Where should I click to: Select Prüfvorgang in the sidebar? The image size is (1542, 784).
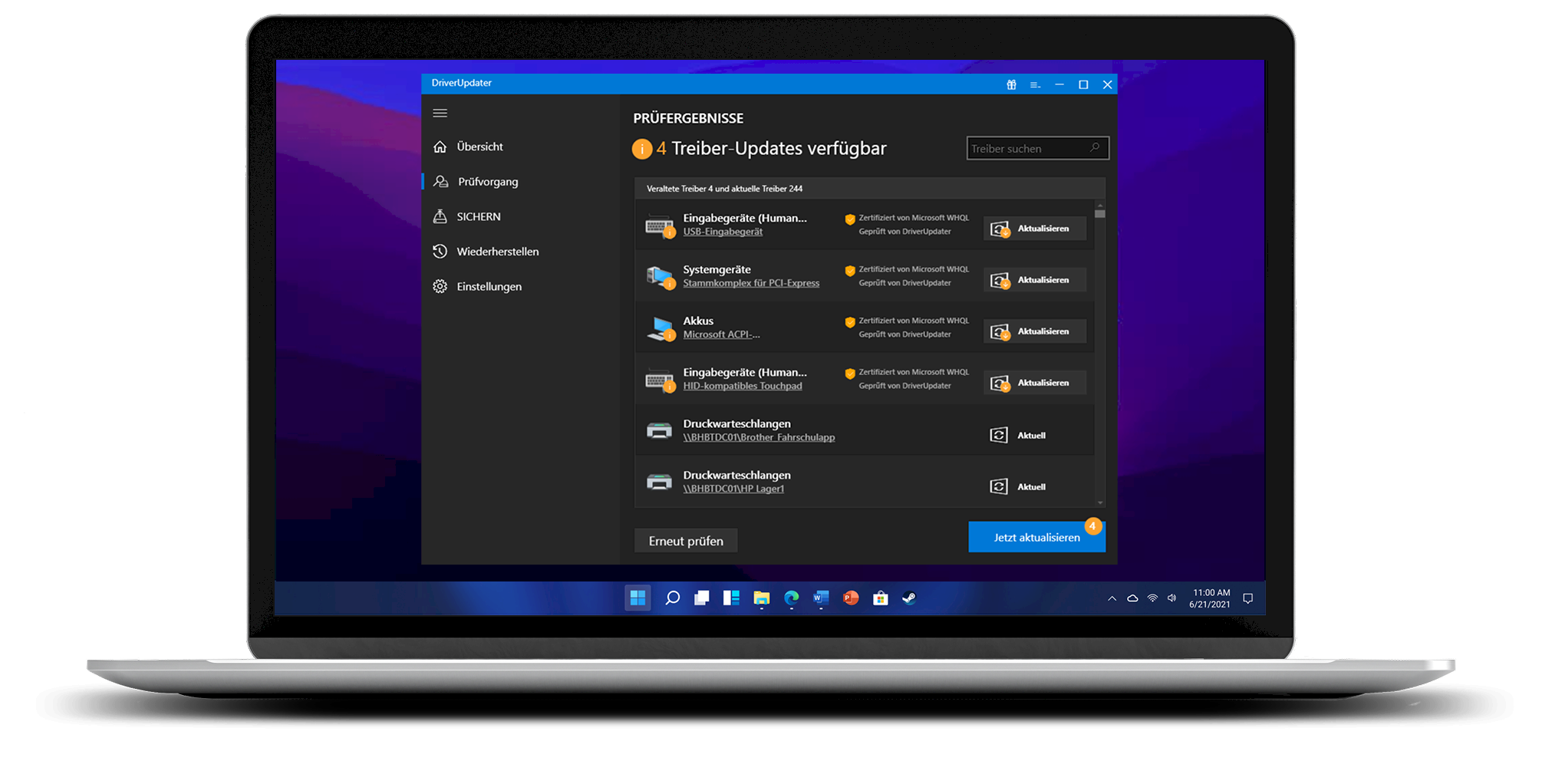[487, 182]
